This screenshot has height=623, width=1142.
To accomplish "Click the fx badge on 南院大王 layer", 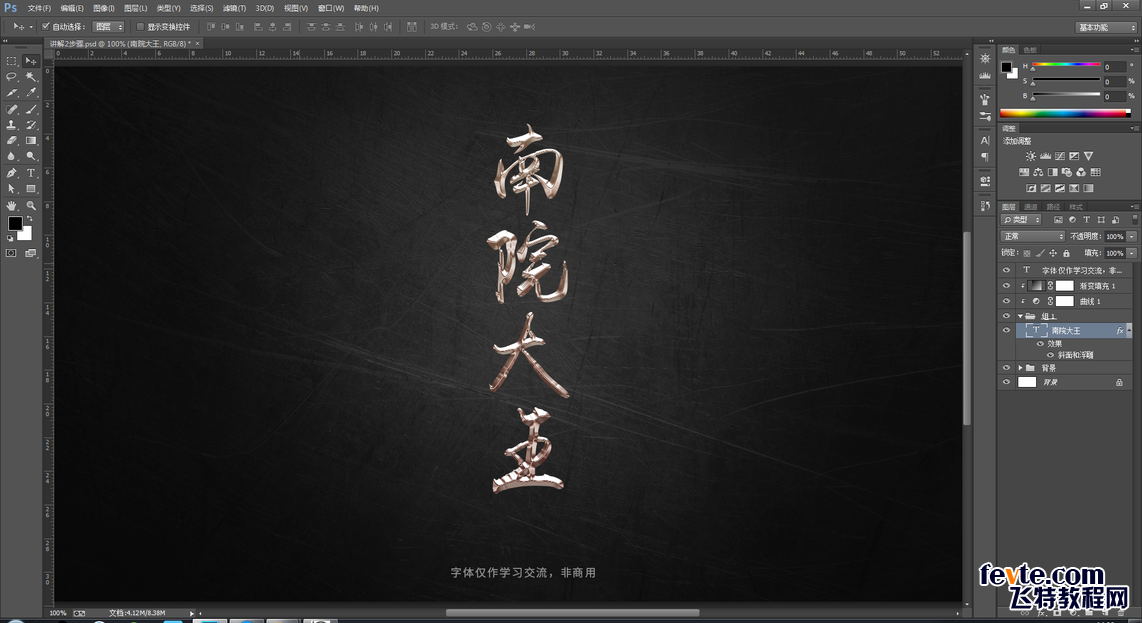I will point(1120,331).
